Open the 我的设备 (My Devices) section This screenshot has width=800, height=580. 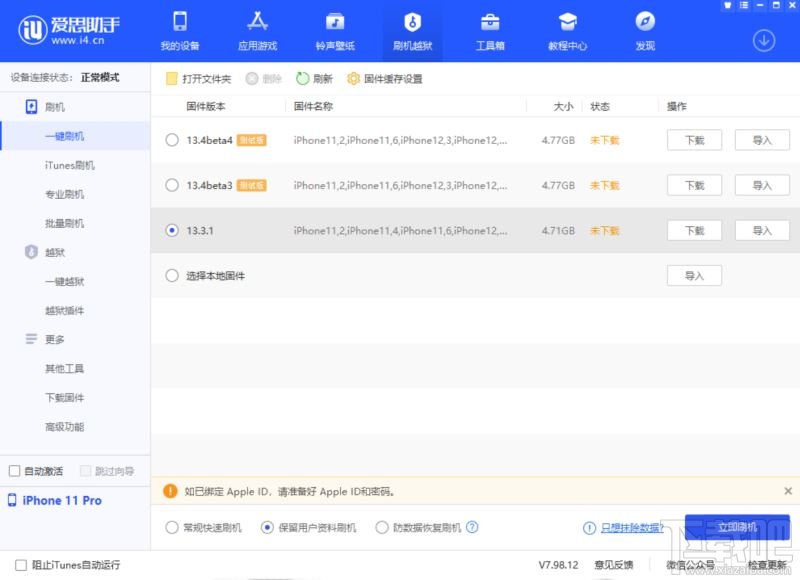point(178,30)
